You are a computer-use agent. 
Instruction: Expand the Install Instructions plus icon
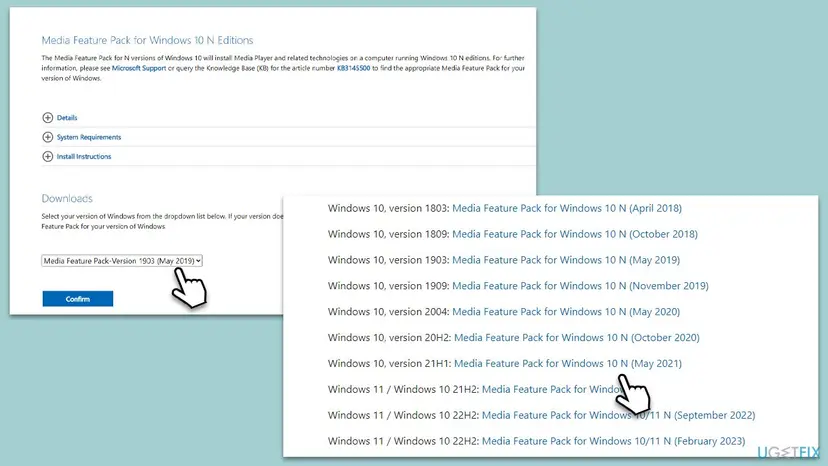pyautogui.click(x=48, y=156)
